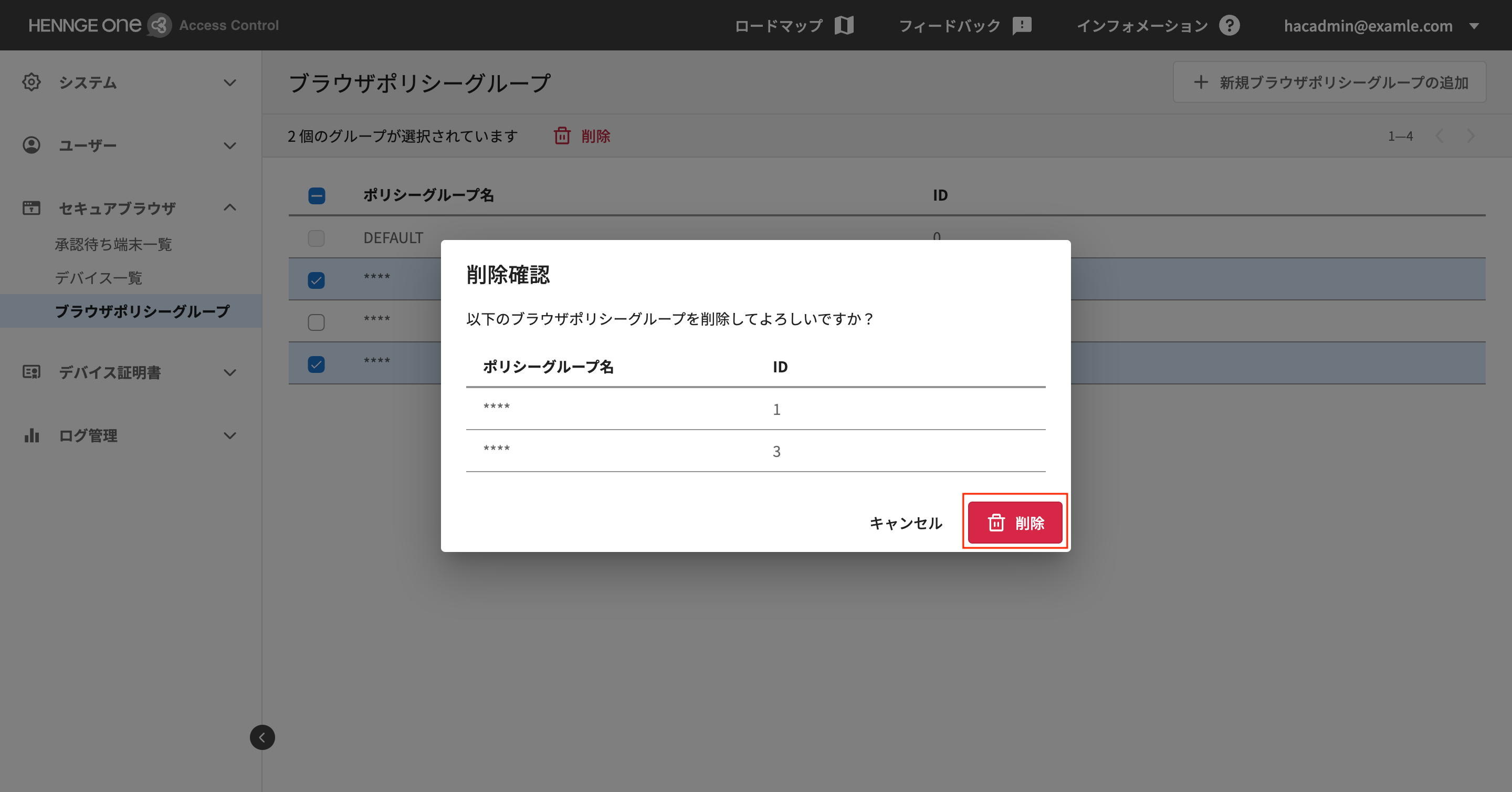Expand the デバイス証明書 menu chevron
The width and height of the screenshot is (1512, 792).
(230, 373)
